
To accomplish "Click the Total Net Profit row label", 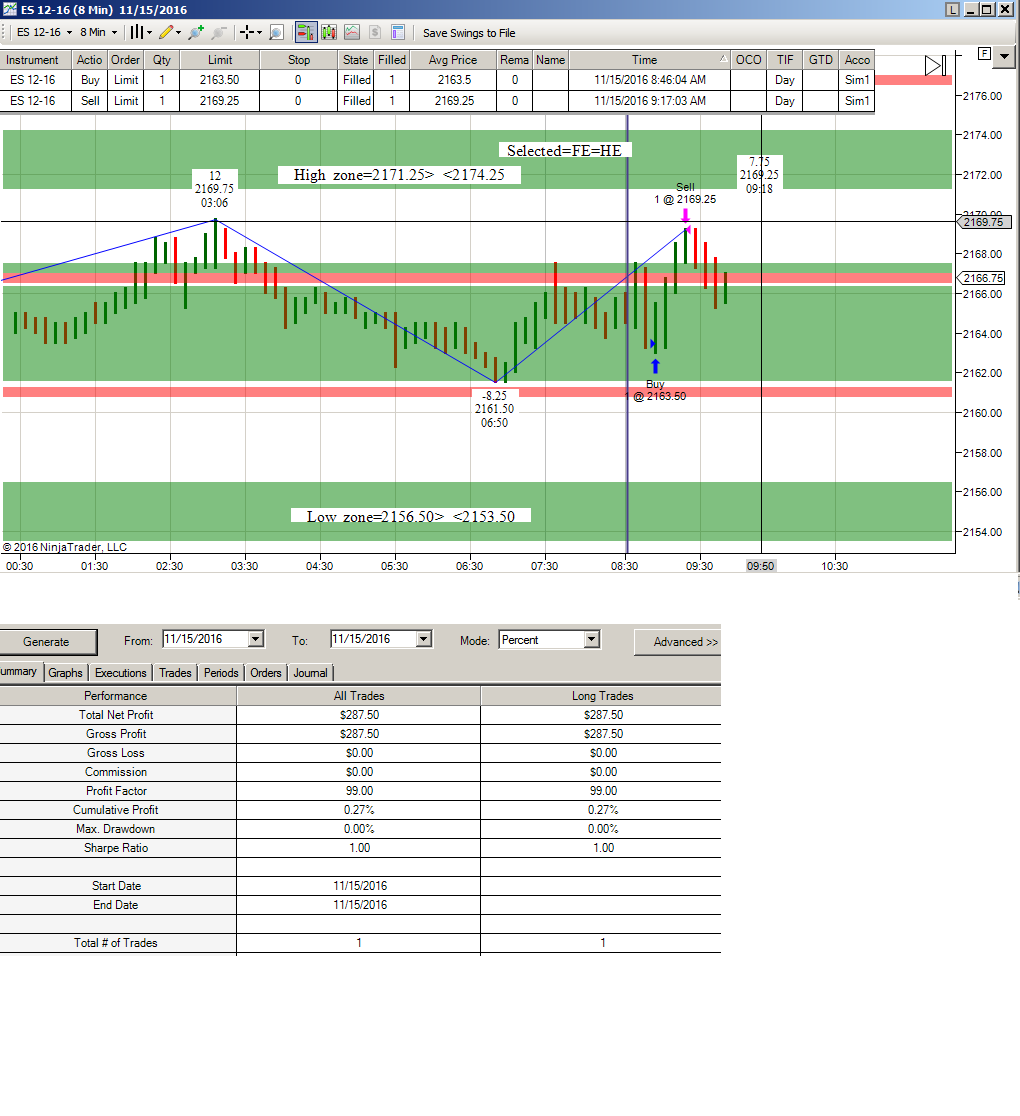I will pos(116,715).
